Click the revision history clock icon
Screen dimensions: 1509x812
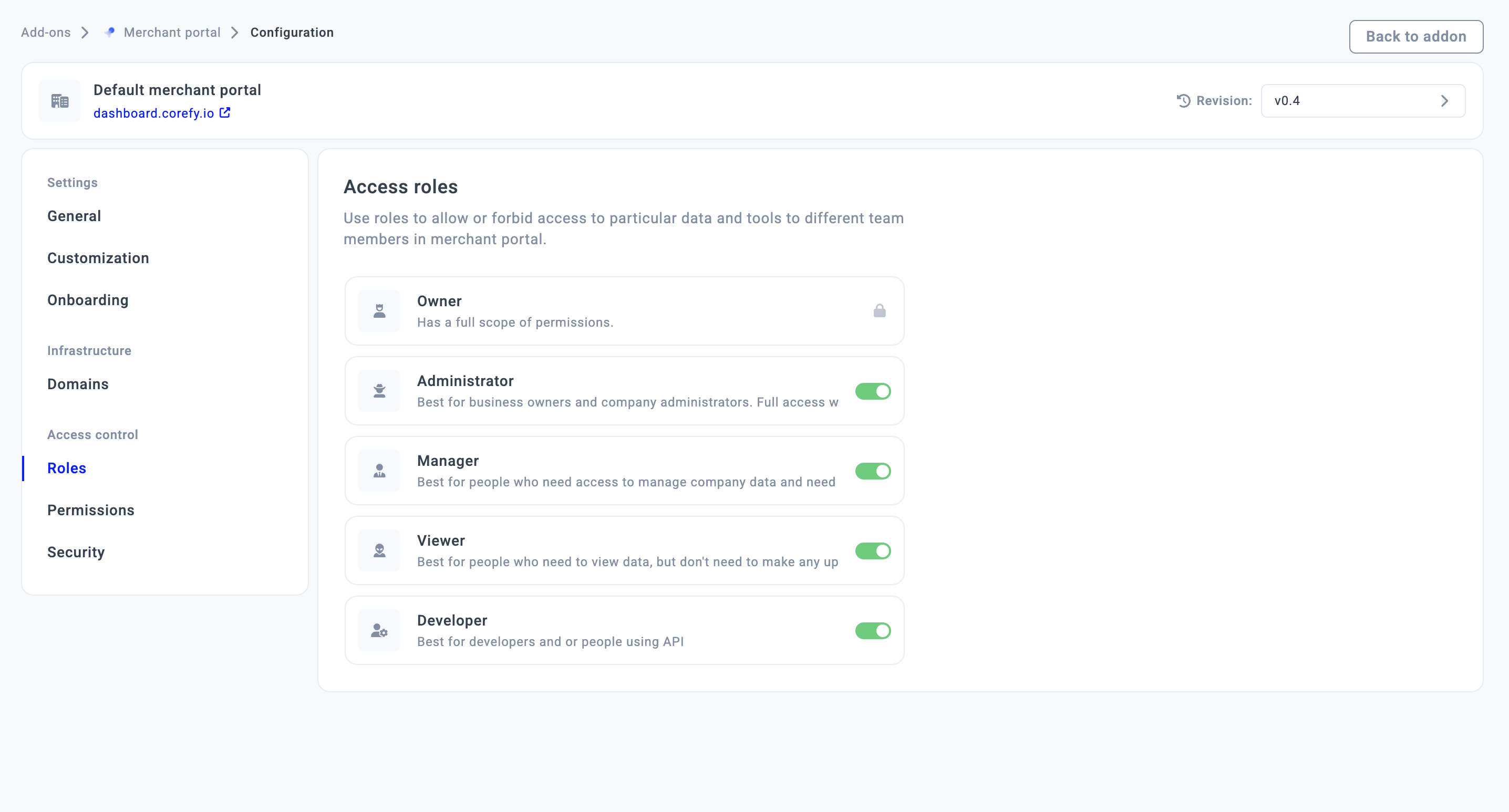tap(1183, 101)
